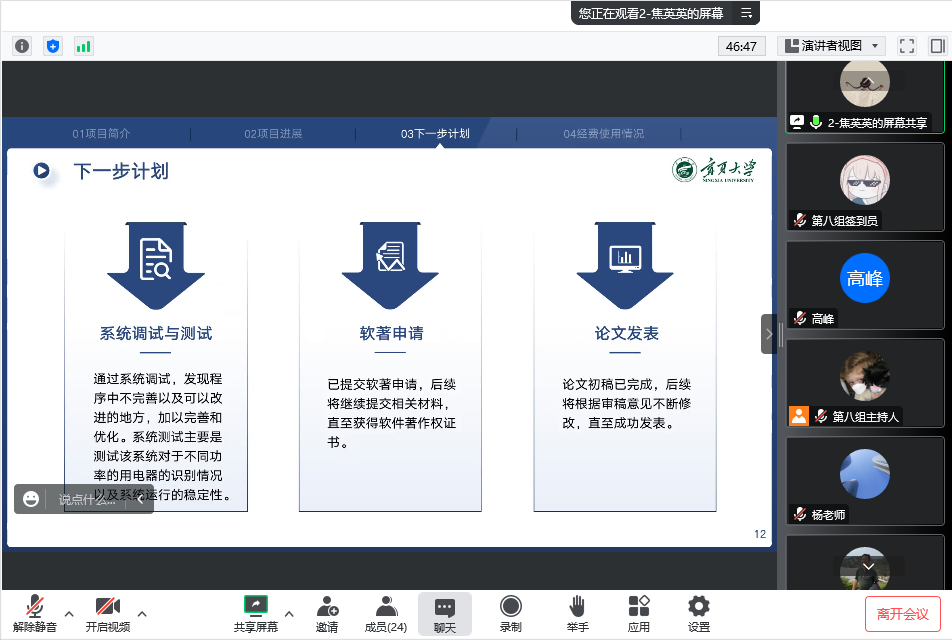Click the 论文发表 heading
This screenshot has width=952, height=640.
point(626,333)
